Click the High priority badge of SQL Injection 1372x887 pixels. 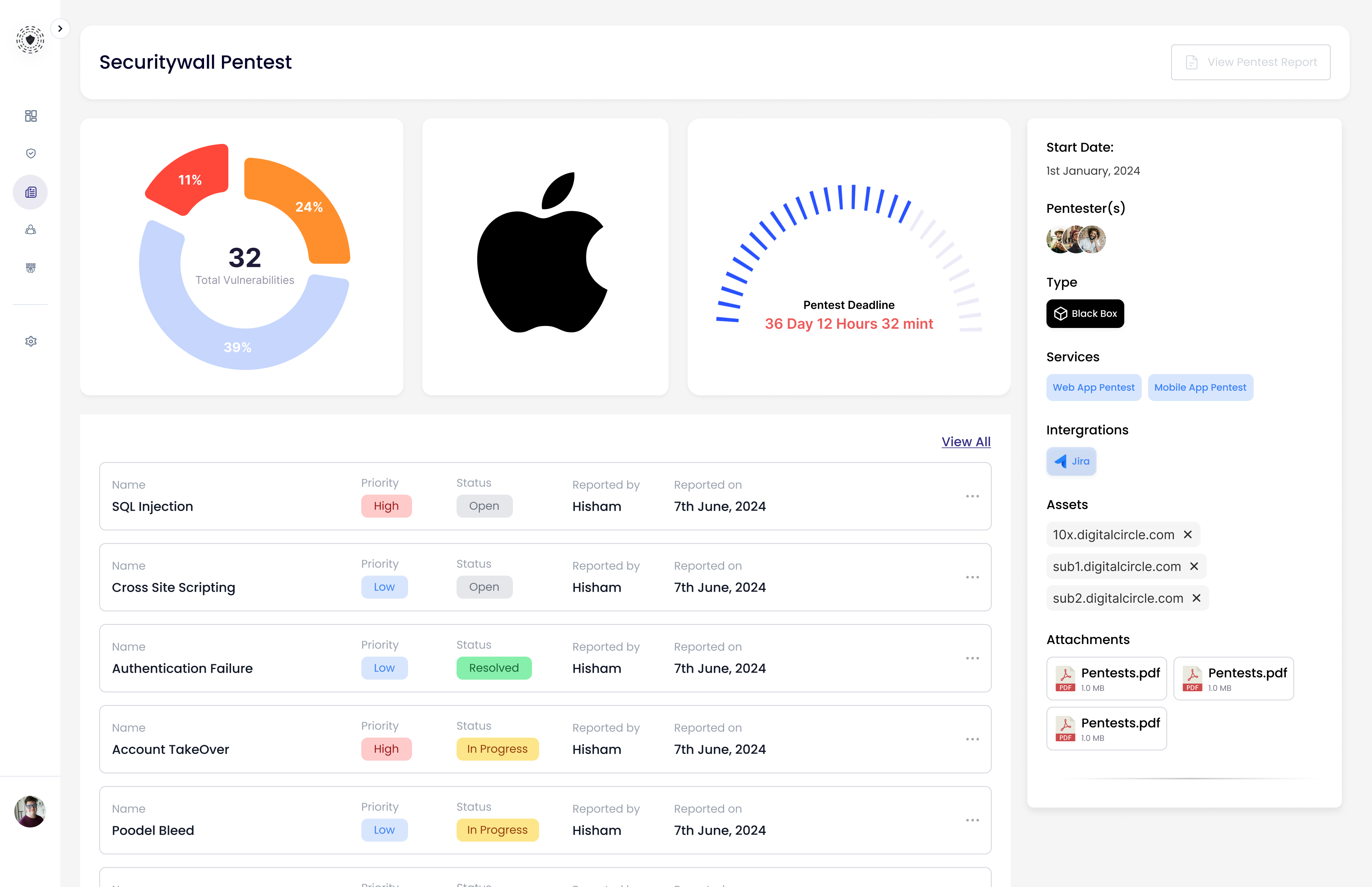386,506
